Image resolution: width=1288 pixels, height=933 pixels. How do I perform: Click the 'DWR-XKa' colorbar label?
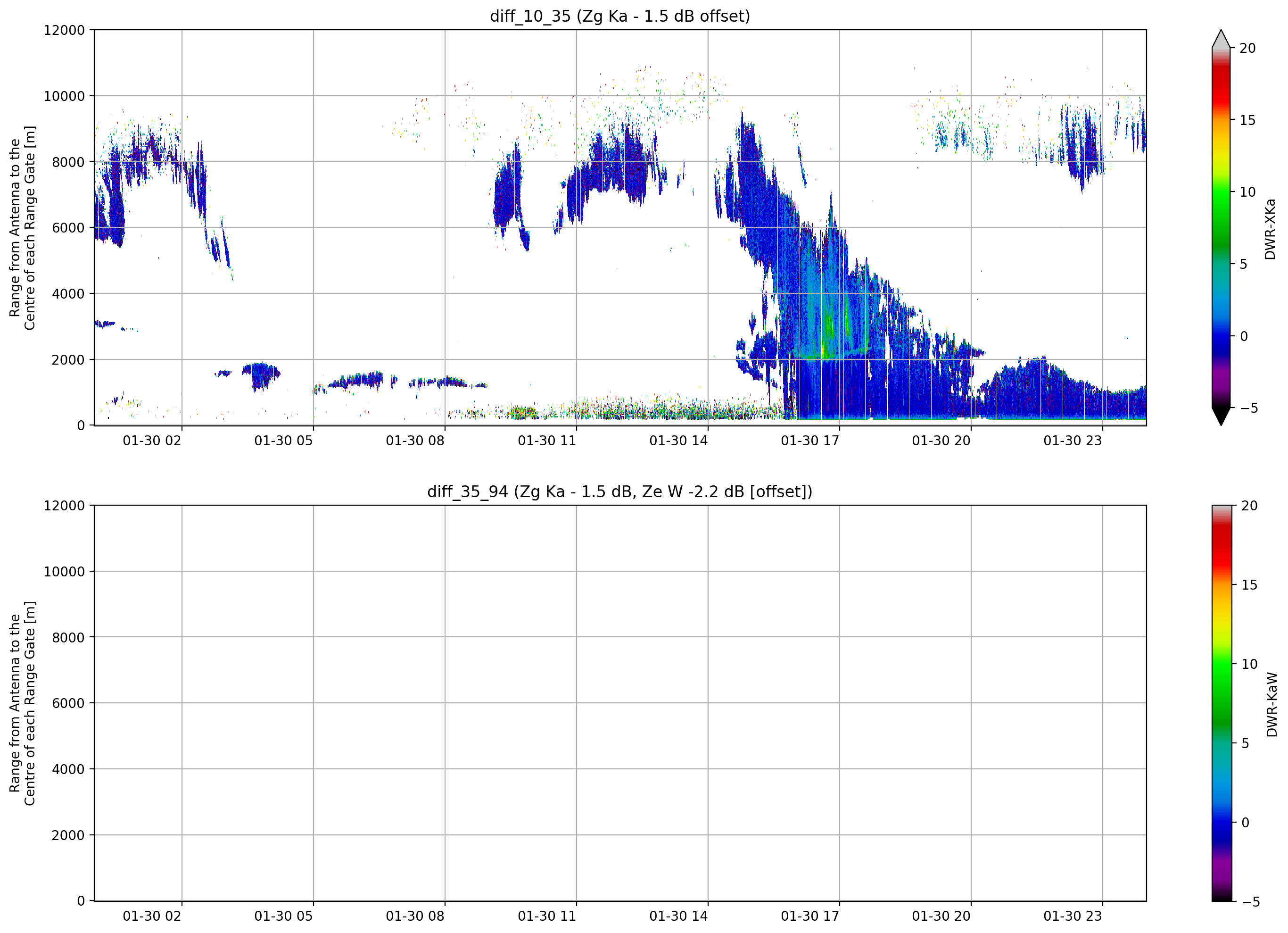1271,228
